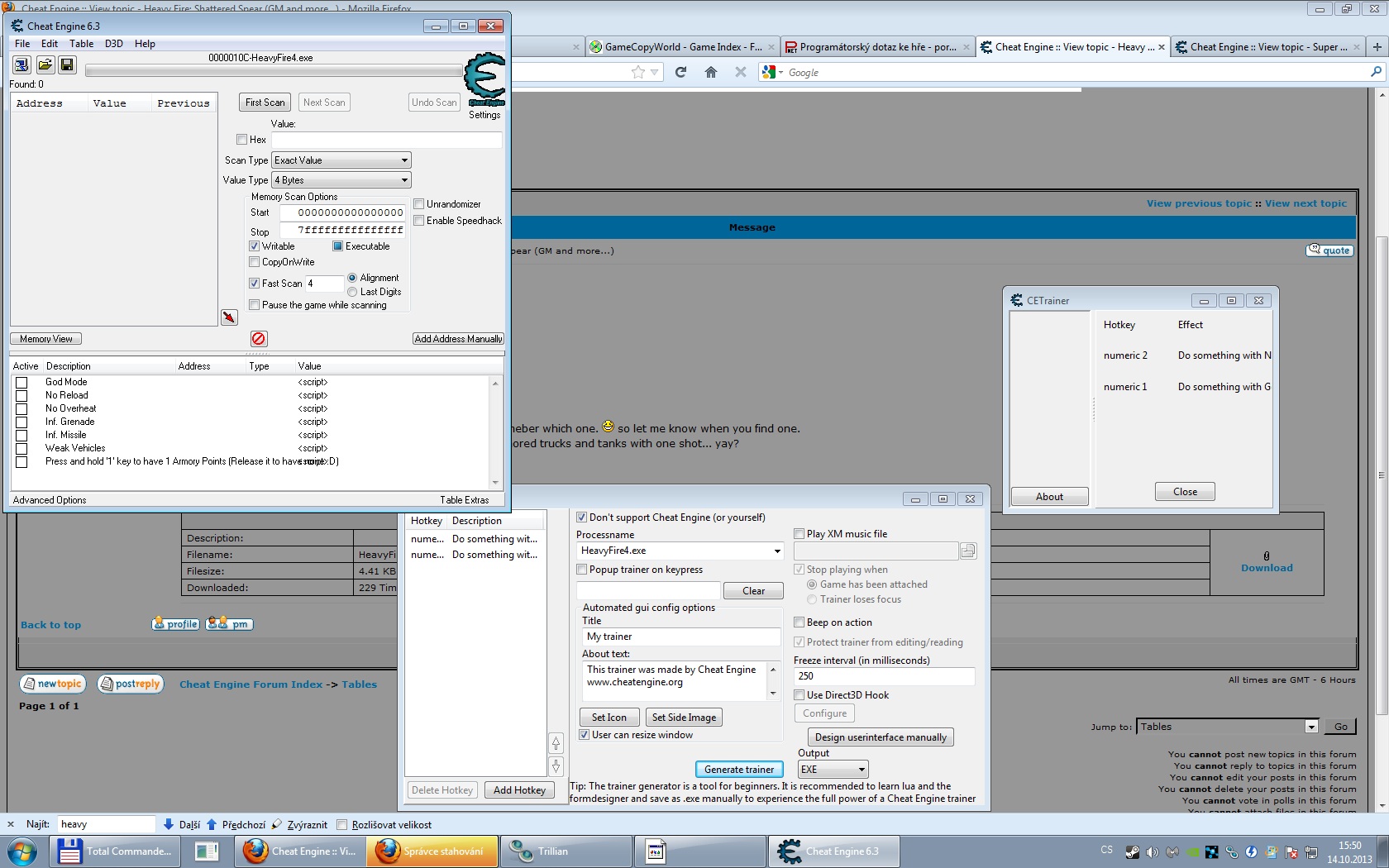This screenshot has width=1389, height=868.
Task: Open the D3D menu
Action: point(114,44)
